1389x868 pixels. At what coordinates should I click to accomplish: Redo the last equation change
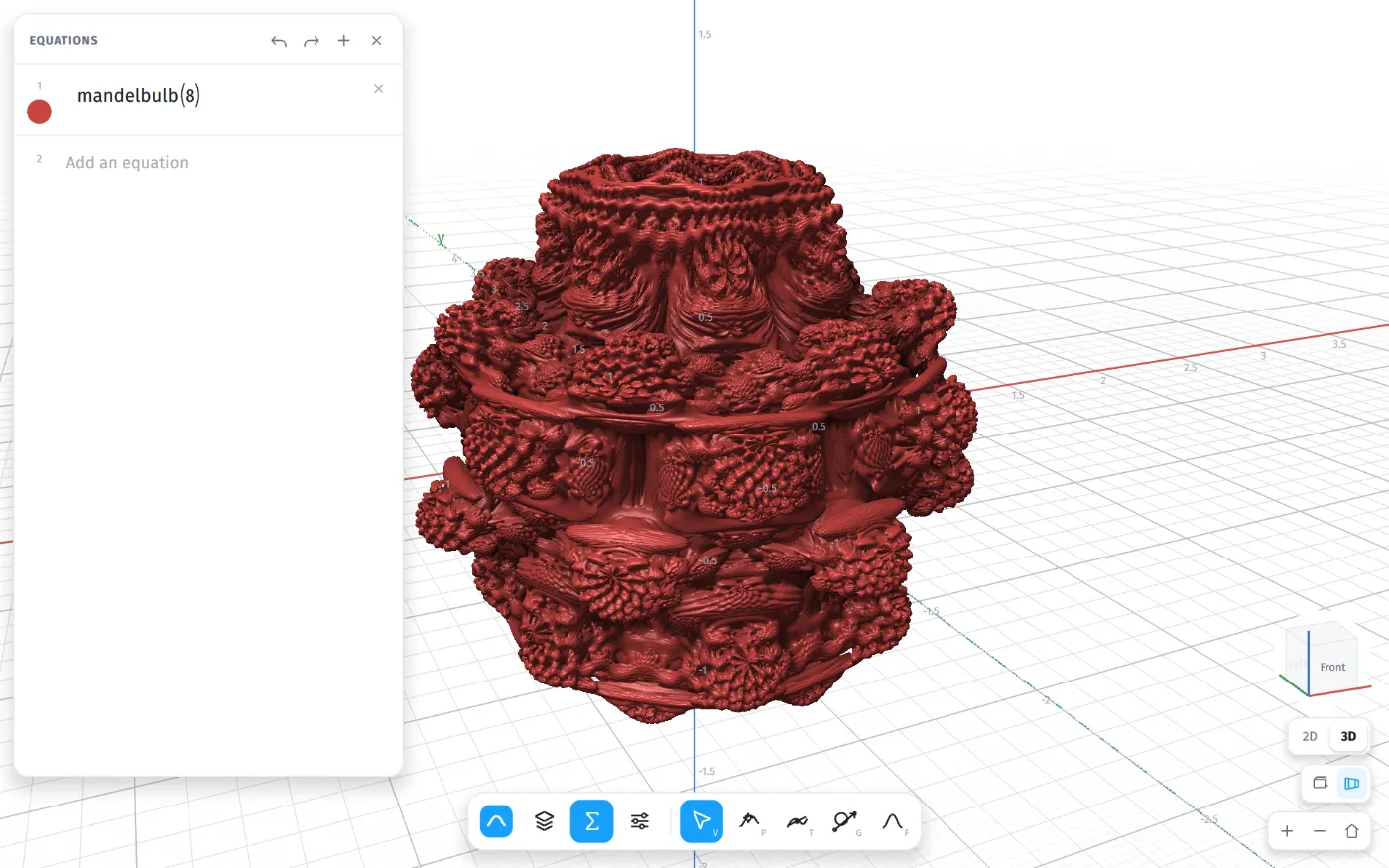tap(312, 41)
